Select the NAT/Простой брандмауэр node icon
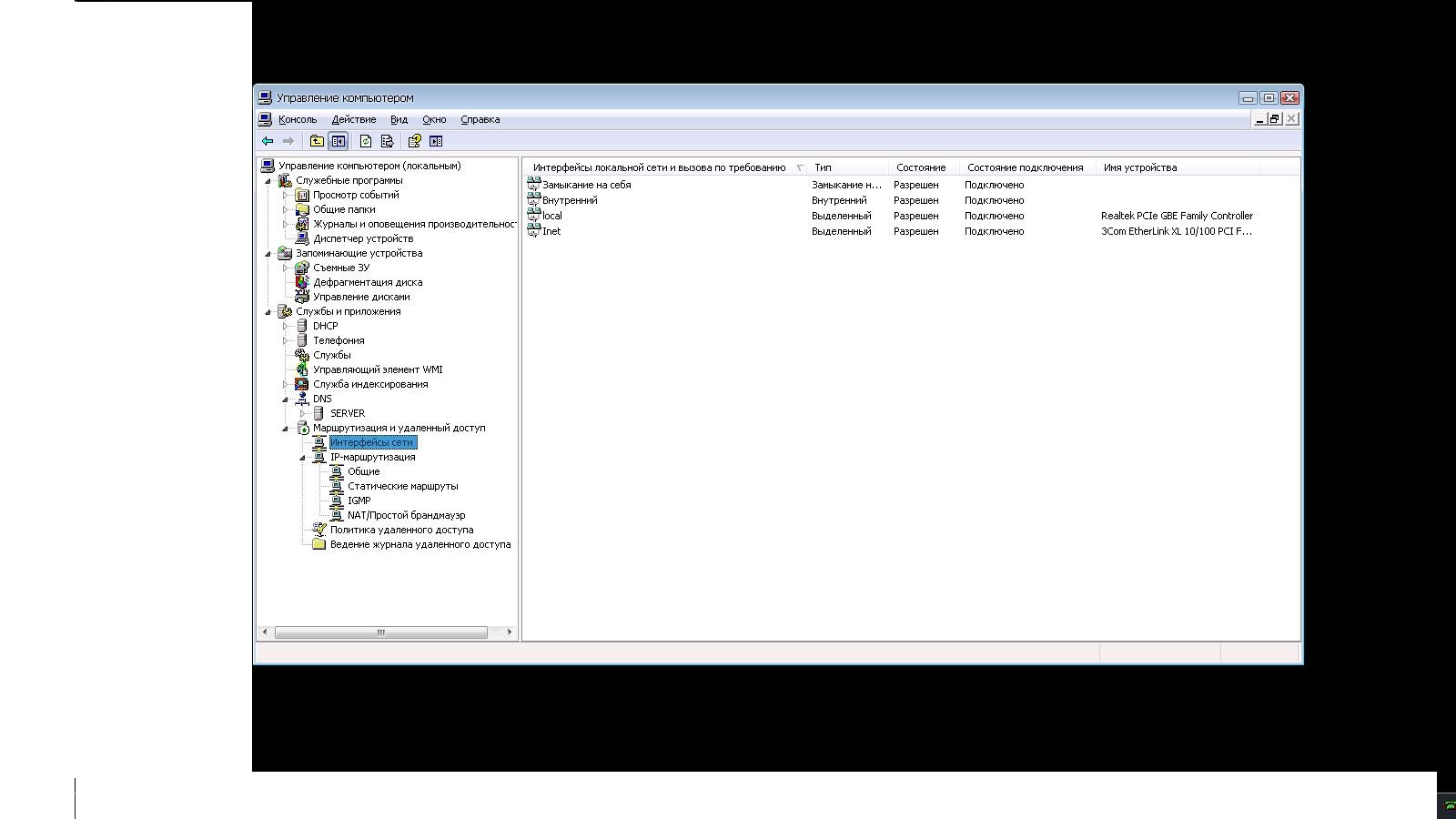 pyautogui.click(x=337, y=515)
